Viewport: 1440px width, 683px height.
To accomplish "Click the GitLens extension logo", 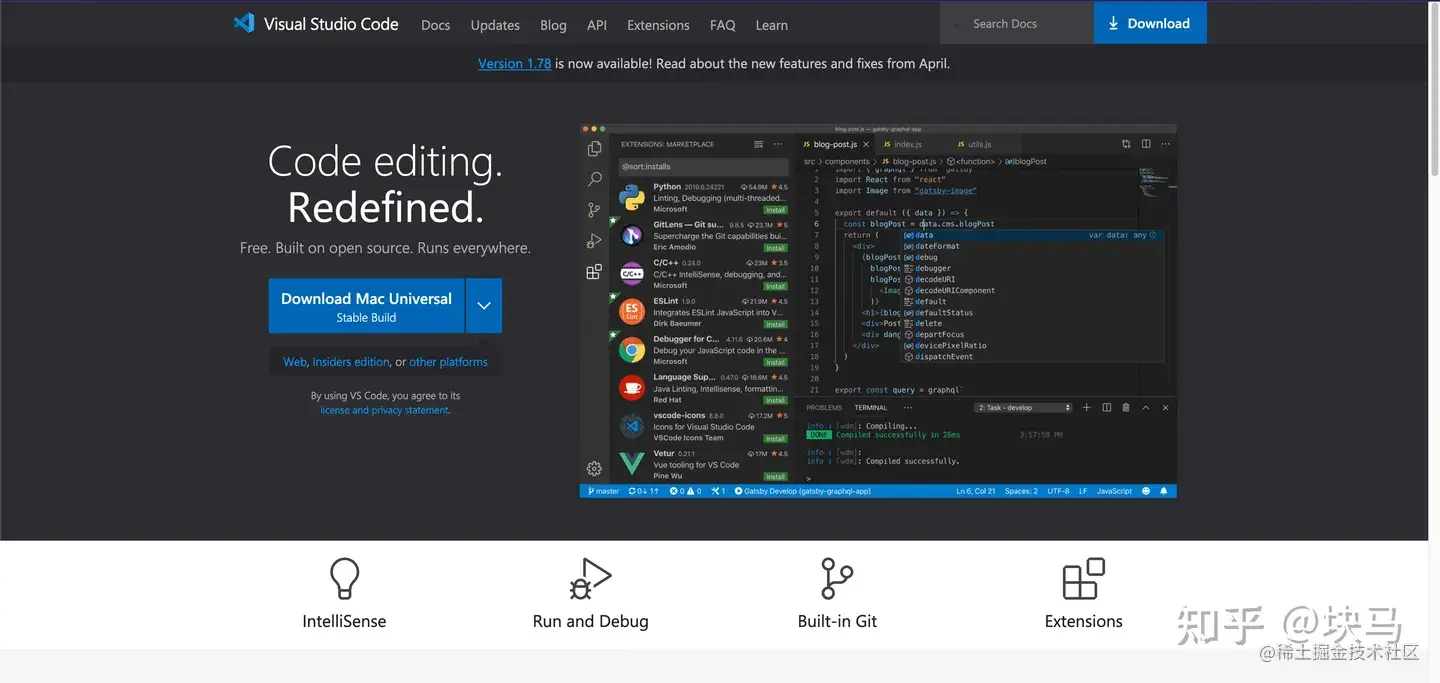I will point(632,236).
